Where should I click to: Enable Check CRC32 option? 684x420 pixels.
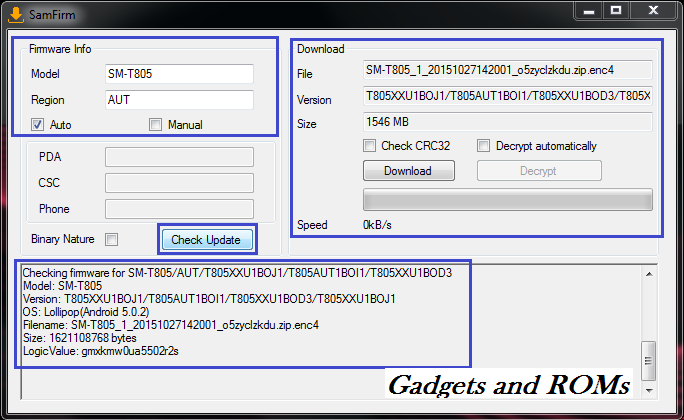[x=370, y=146]
